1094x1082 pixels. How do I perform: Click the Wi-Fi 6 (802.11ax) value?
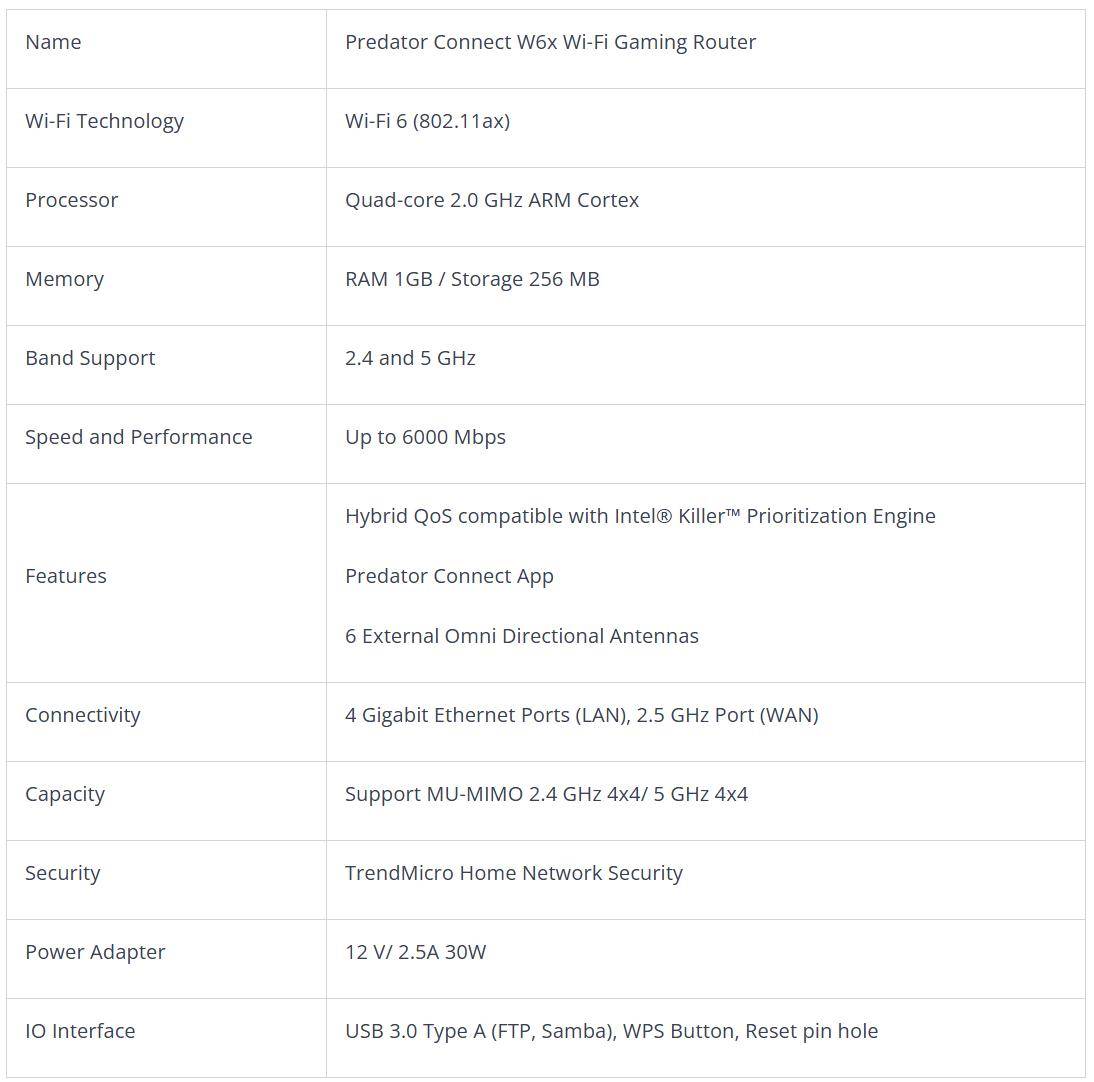(x=427, y=121)
